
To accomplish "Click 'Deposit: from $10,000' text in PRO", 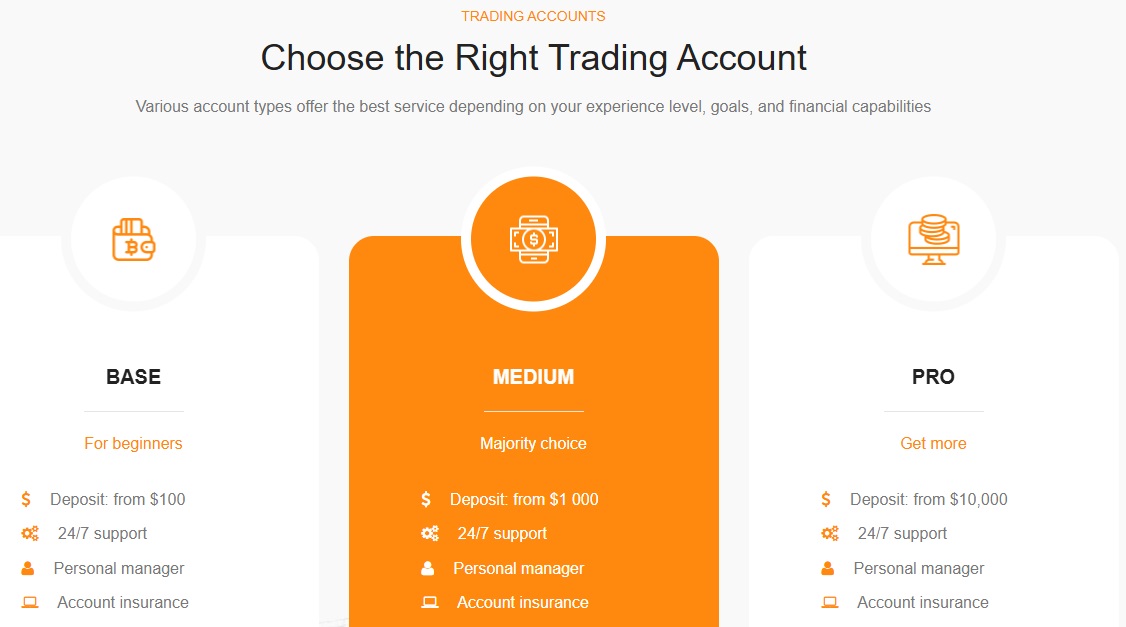I will pos(929,499).
